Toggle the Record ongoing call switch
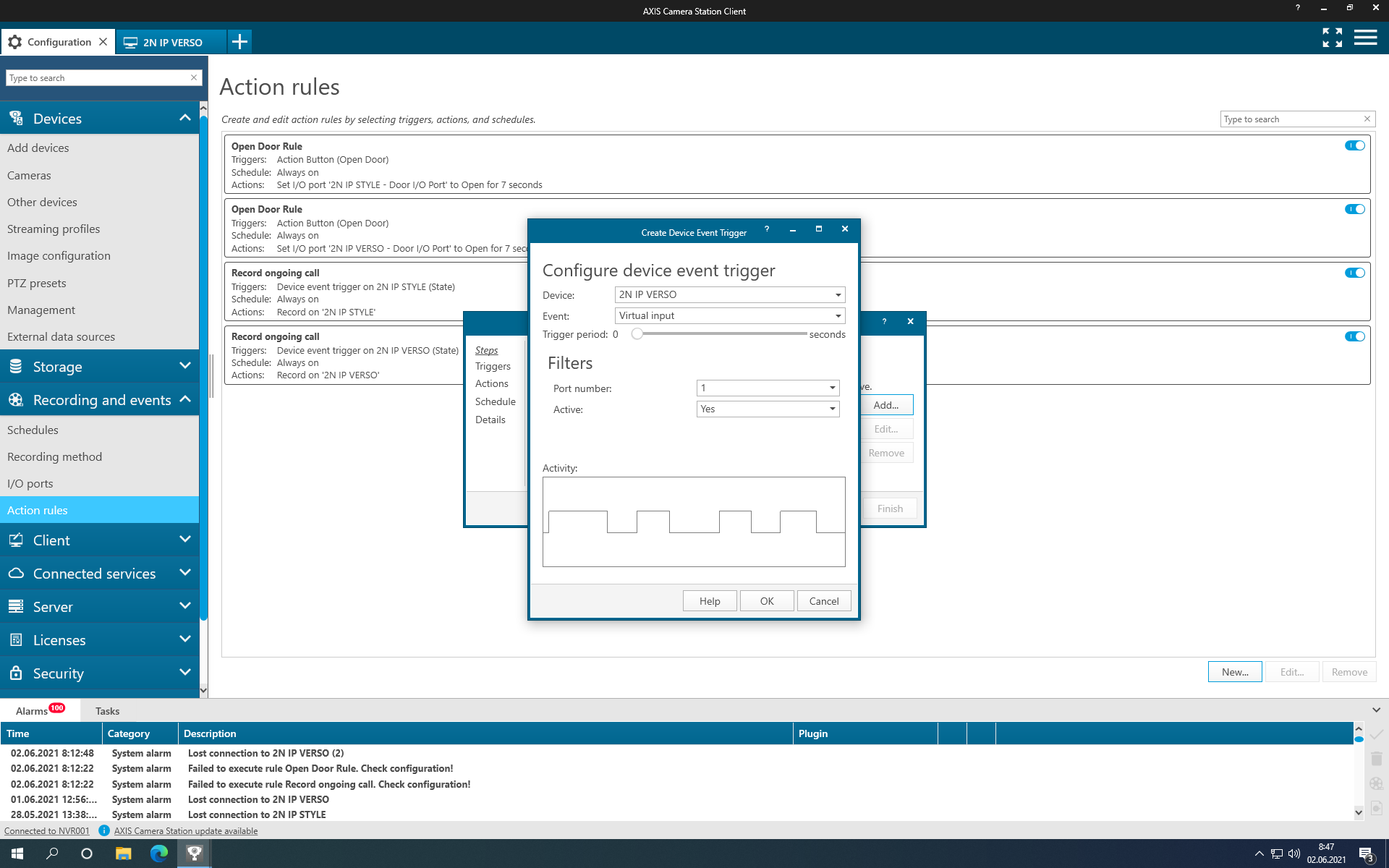Image resolution: width=1389 pixels, height=868 pixels. pyautogui.click(x=1357, y=272)
